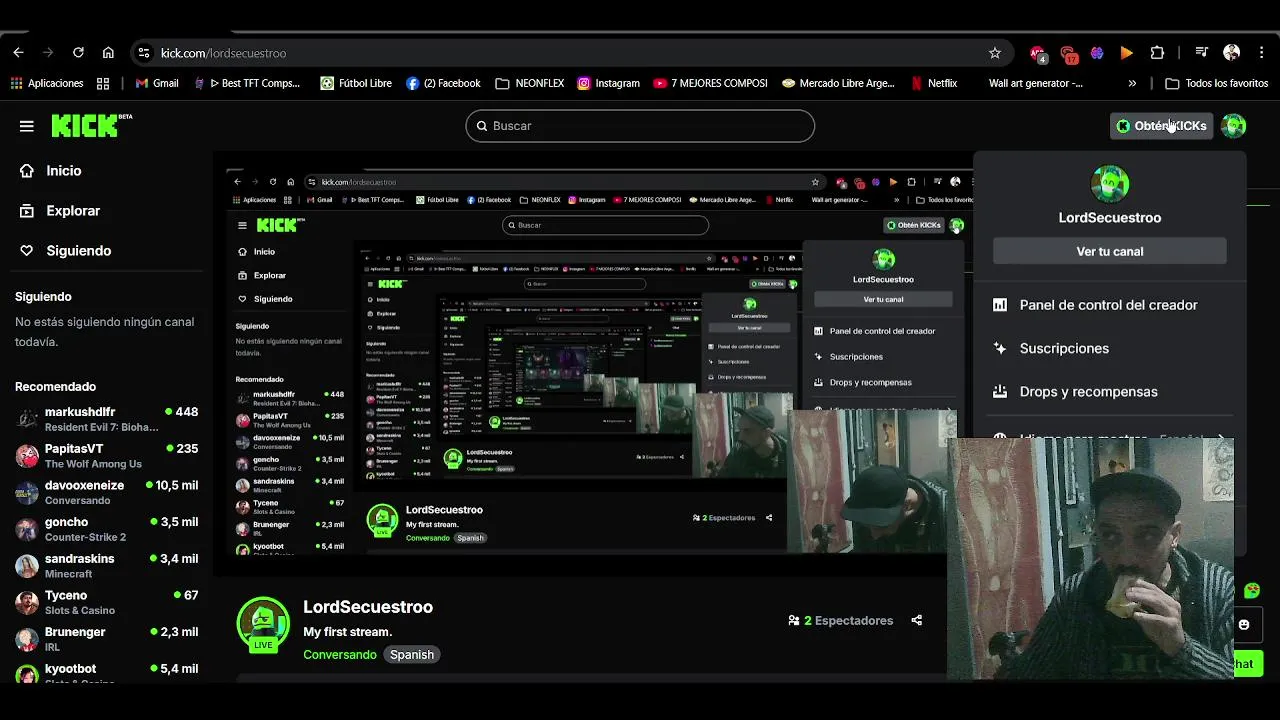Viewport: 1280px width, 720px height.
Task: Open Siguiendo in the sidebar
Action: 78,251
